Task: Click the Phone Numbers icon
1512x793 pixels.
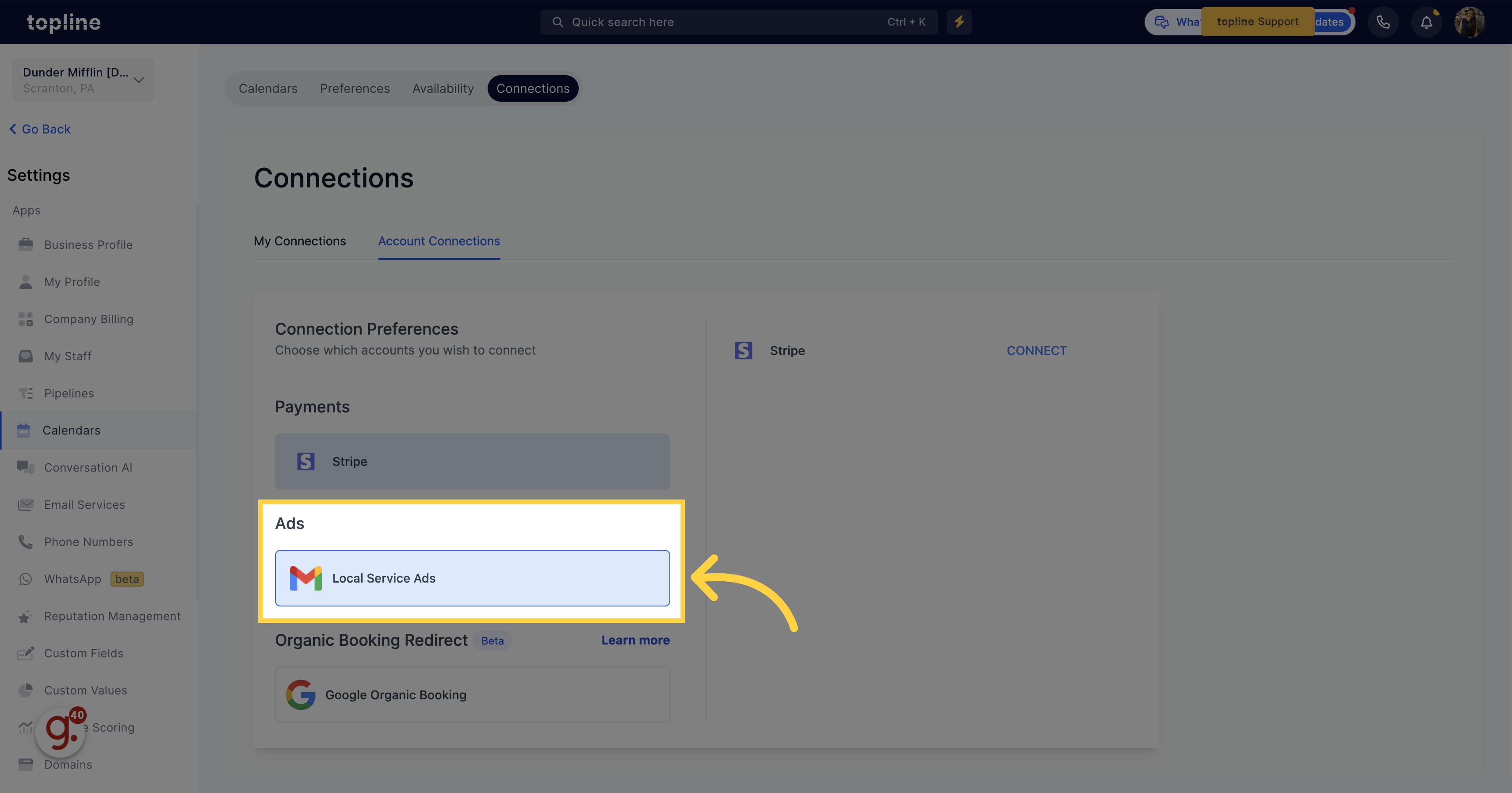Action: [x=24, y=541]
